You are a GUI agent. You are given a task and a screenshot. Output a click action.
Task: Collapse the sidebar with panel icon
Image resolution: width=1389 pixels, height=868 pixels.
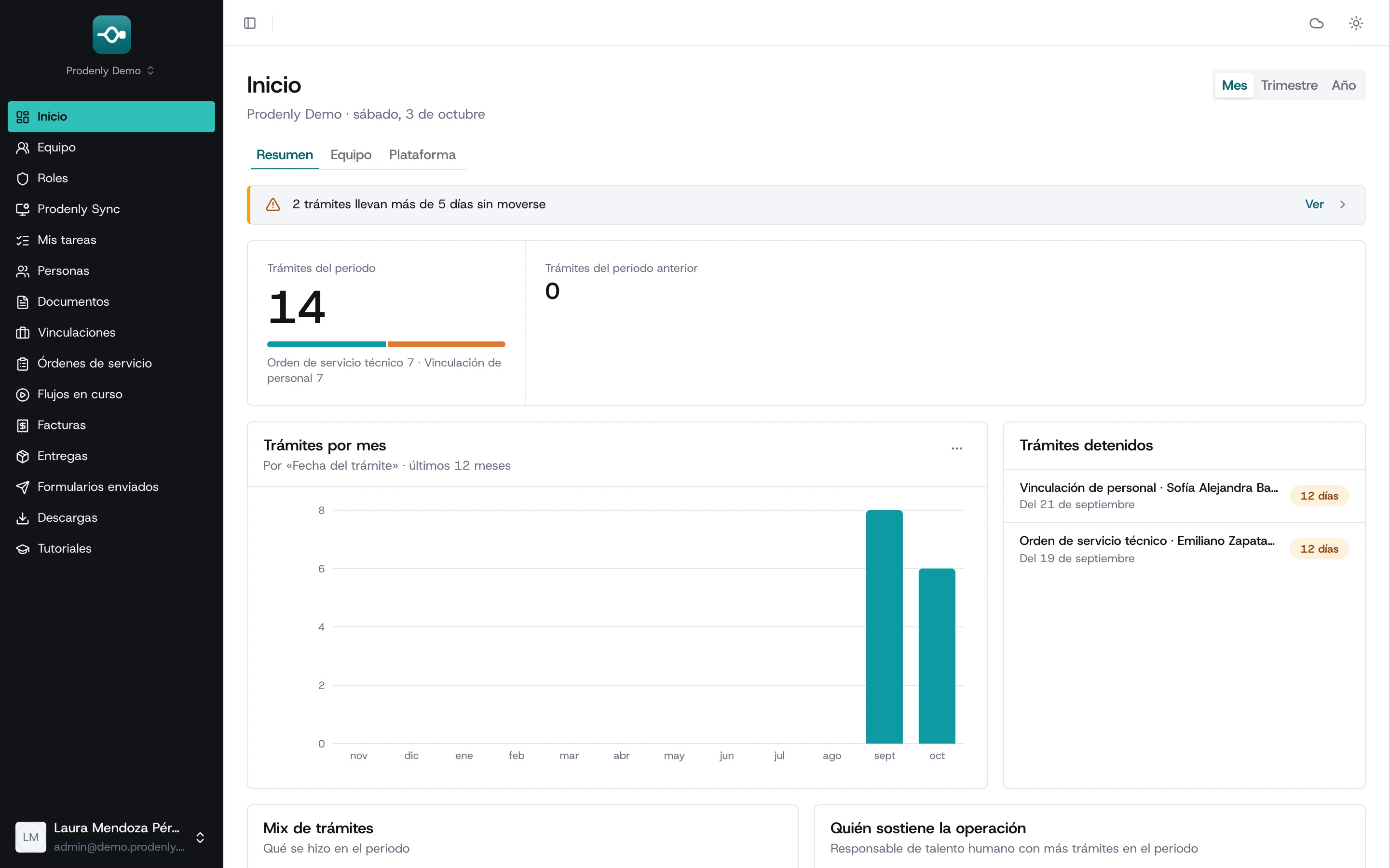pos(250,23)
